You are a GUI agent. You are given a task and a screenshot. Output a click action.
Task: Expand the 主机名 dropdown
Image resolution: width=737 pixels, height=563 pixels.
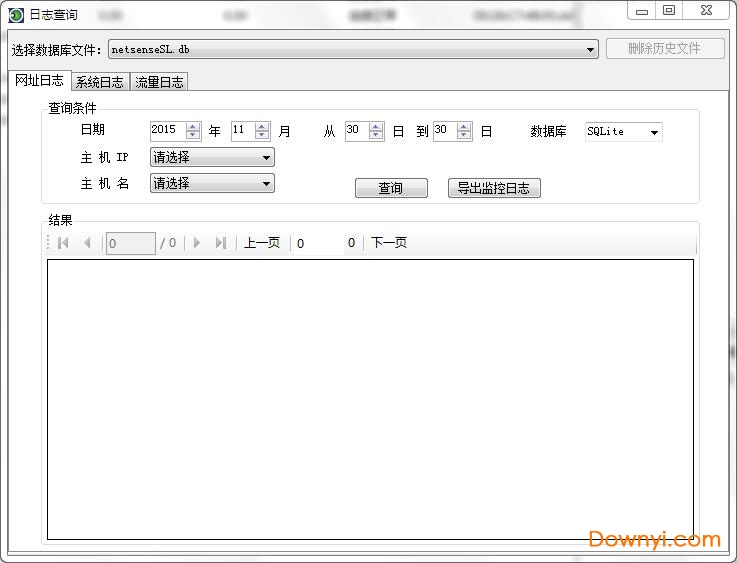pyautogui.click(x=266, y=184)
